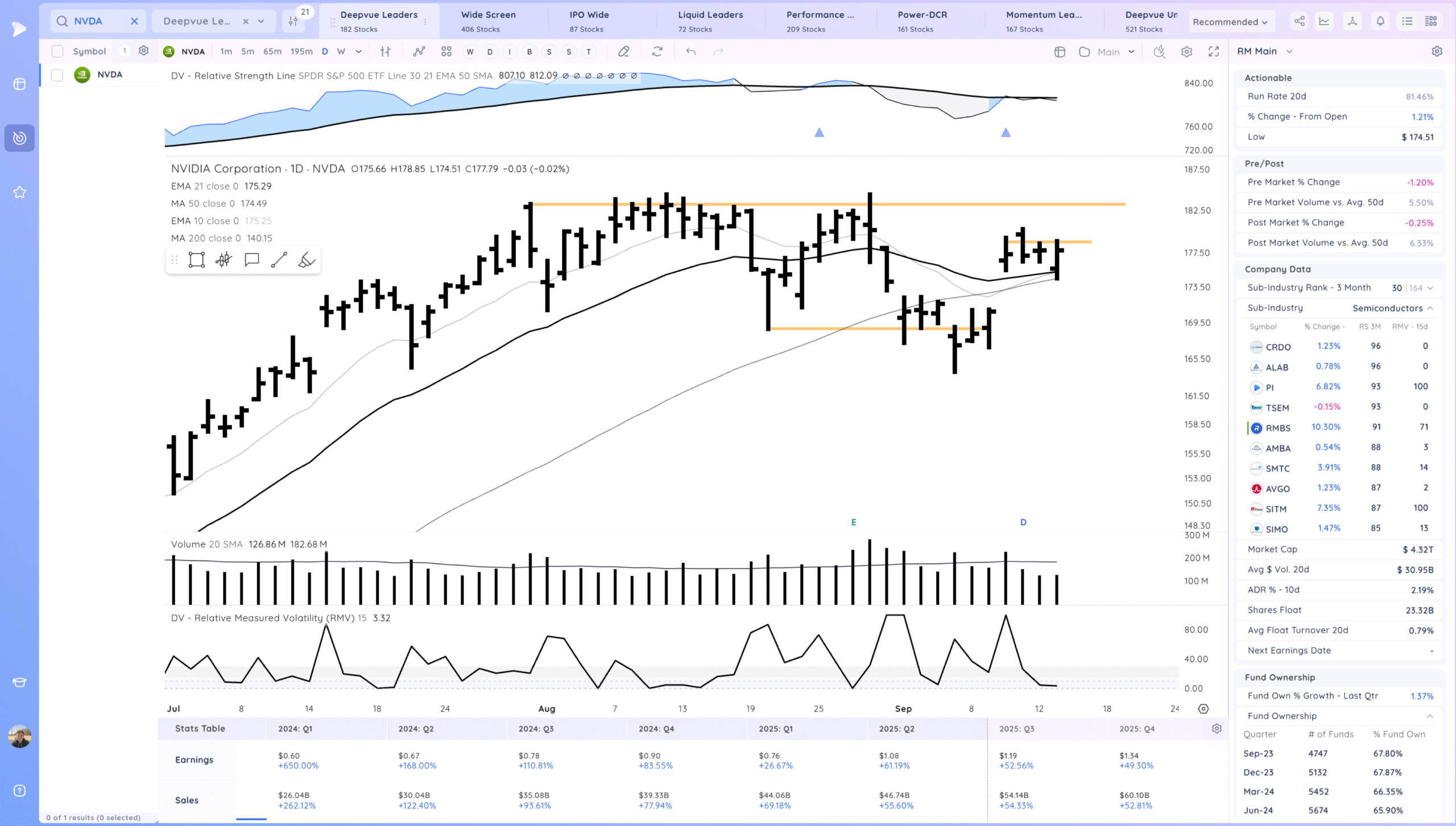Enter fullscreen chart mode

tap(1214, 52)
